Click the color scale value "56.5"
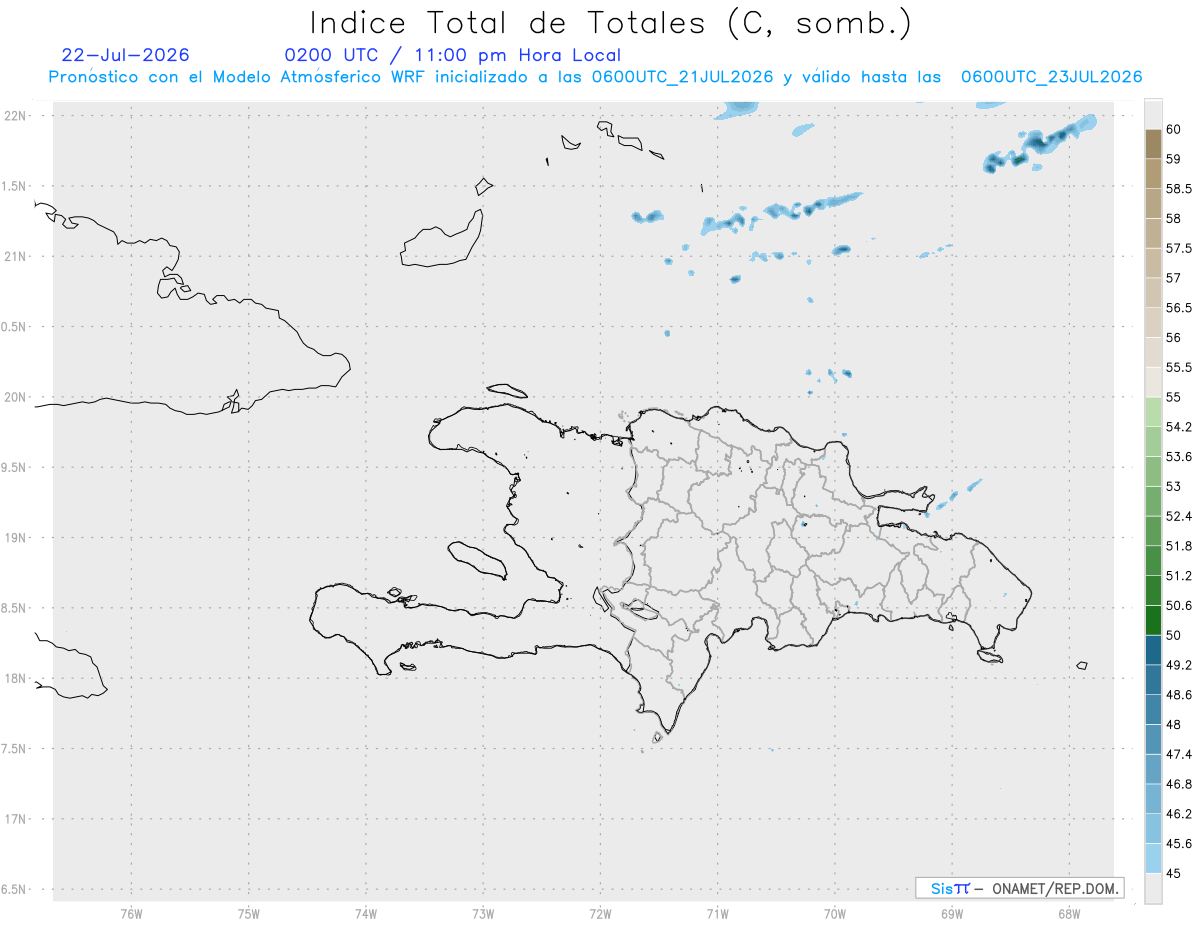Screen dimensions: 1200x927 pyautogui.click(x=1178, y=308)
